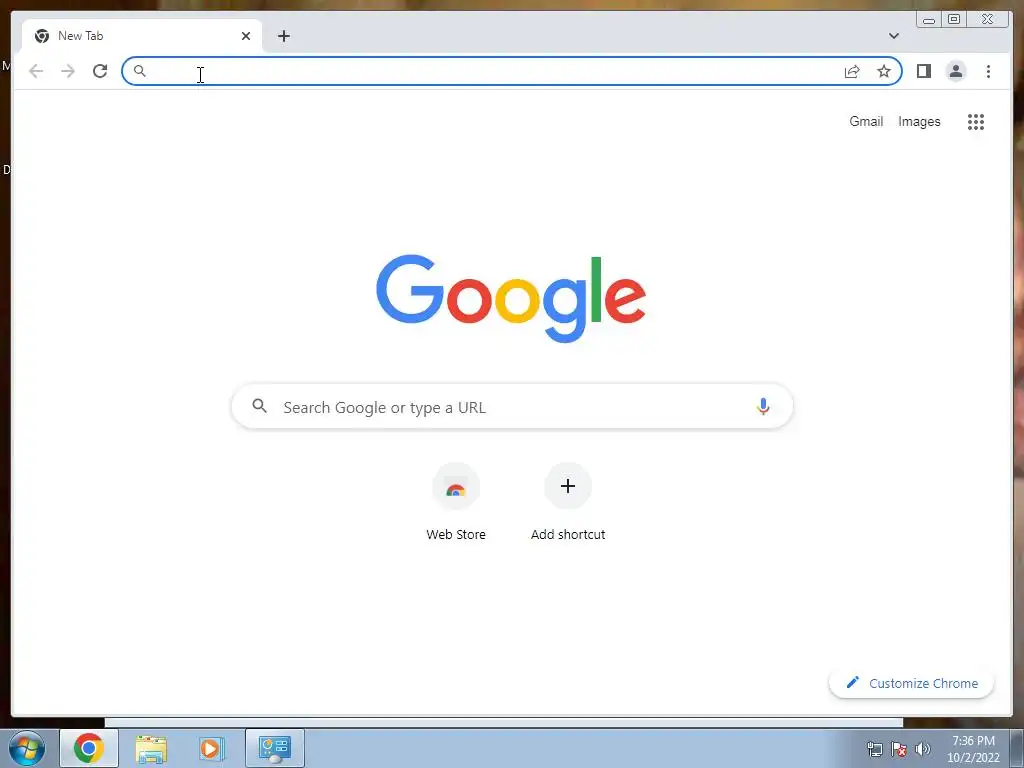Image resolution: width=1024 pixels, height=768 pixels.
Task: Click the taskbar clock showing 7:36 PM
Action: [973, 749]
